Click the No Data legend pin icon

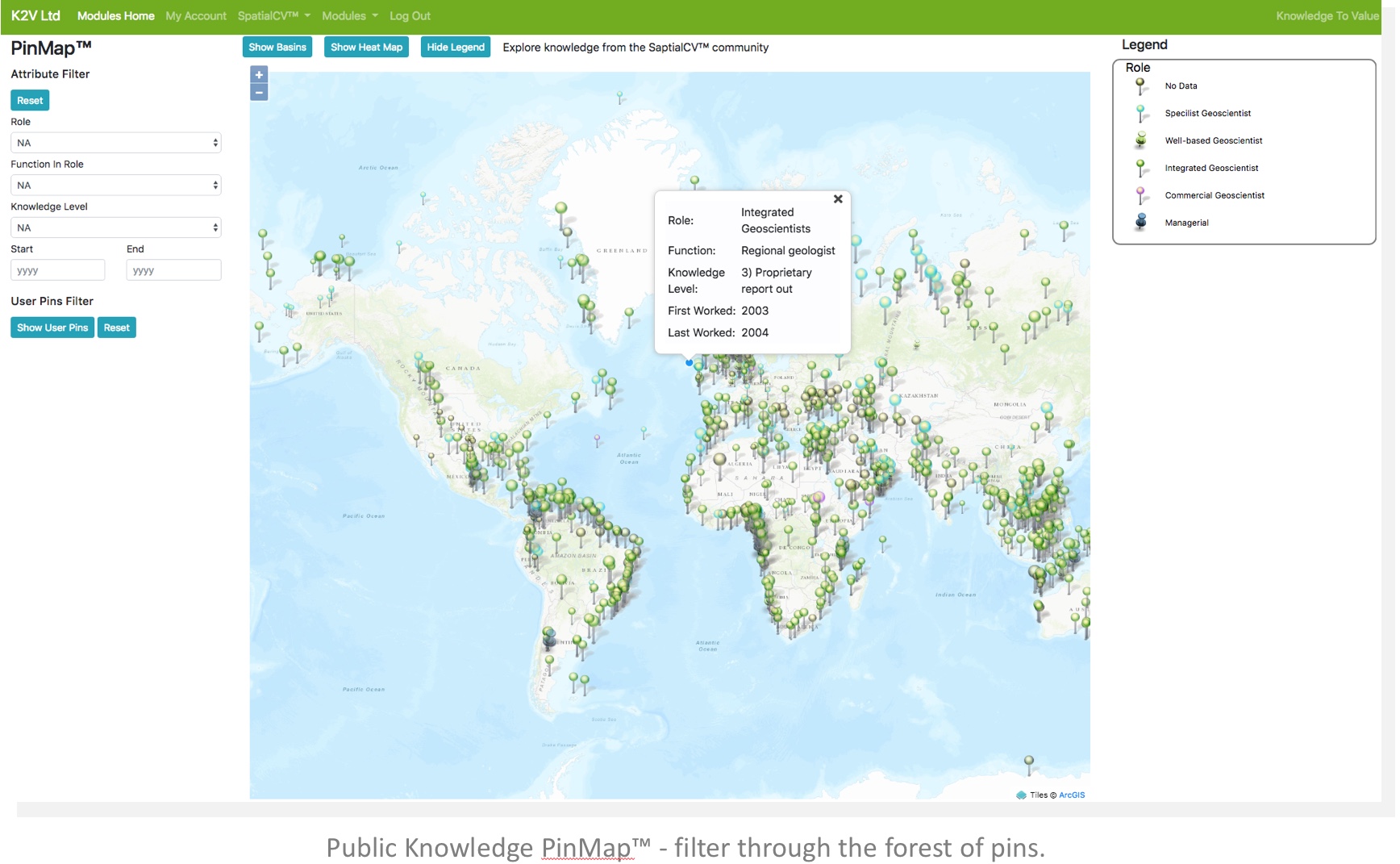[1140, 86]
